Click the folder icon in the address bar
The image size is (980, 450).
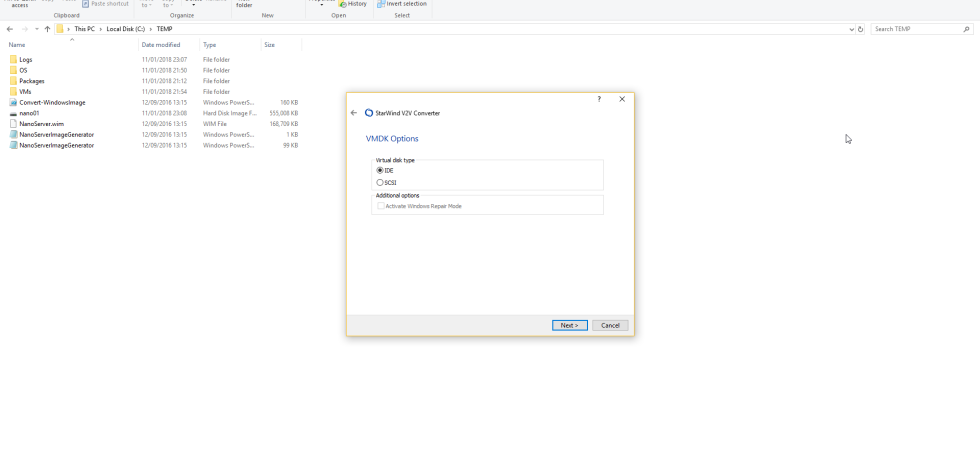pyautogui.click(x=60, y=29)
